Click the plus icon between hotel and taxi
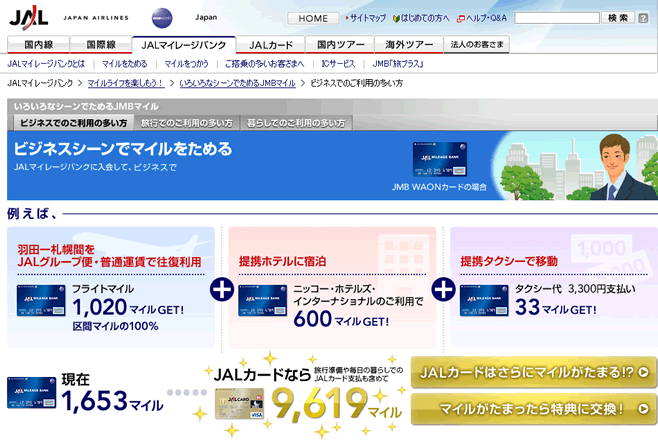658x442 pixels. coord(444,289)
